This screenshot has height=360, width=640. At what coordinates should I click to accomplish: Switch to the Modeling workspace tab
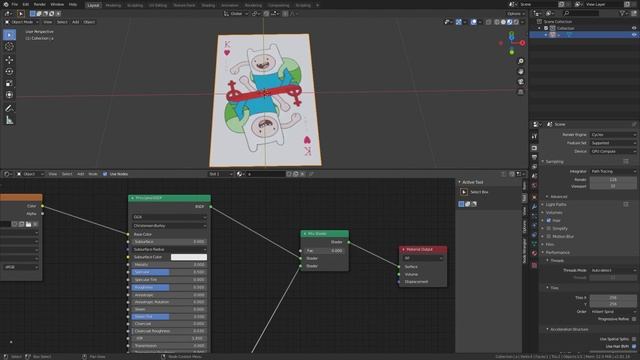(113, 6)
